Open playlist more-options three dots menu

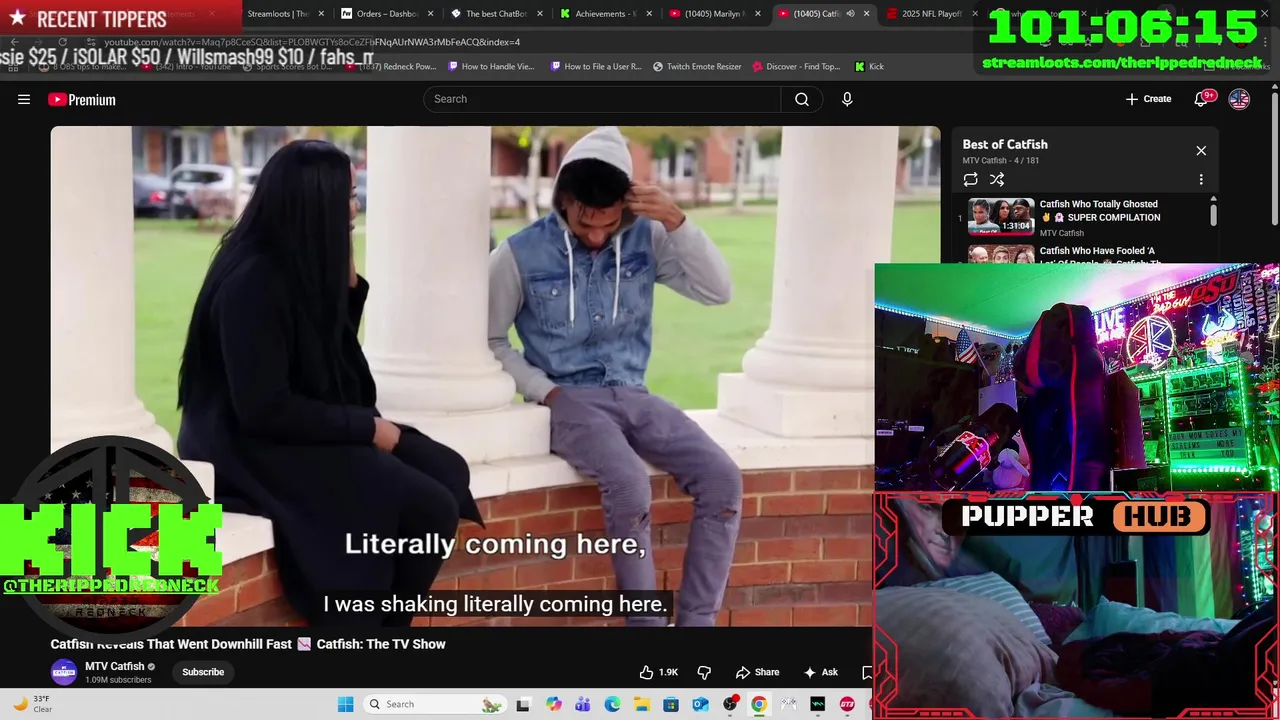coord(1201,180)
